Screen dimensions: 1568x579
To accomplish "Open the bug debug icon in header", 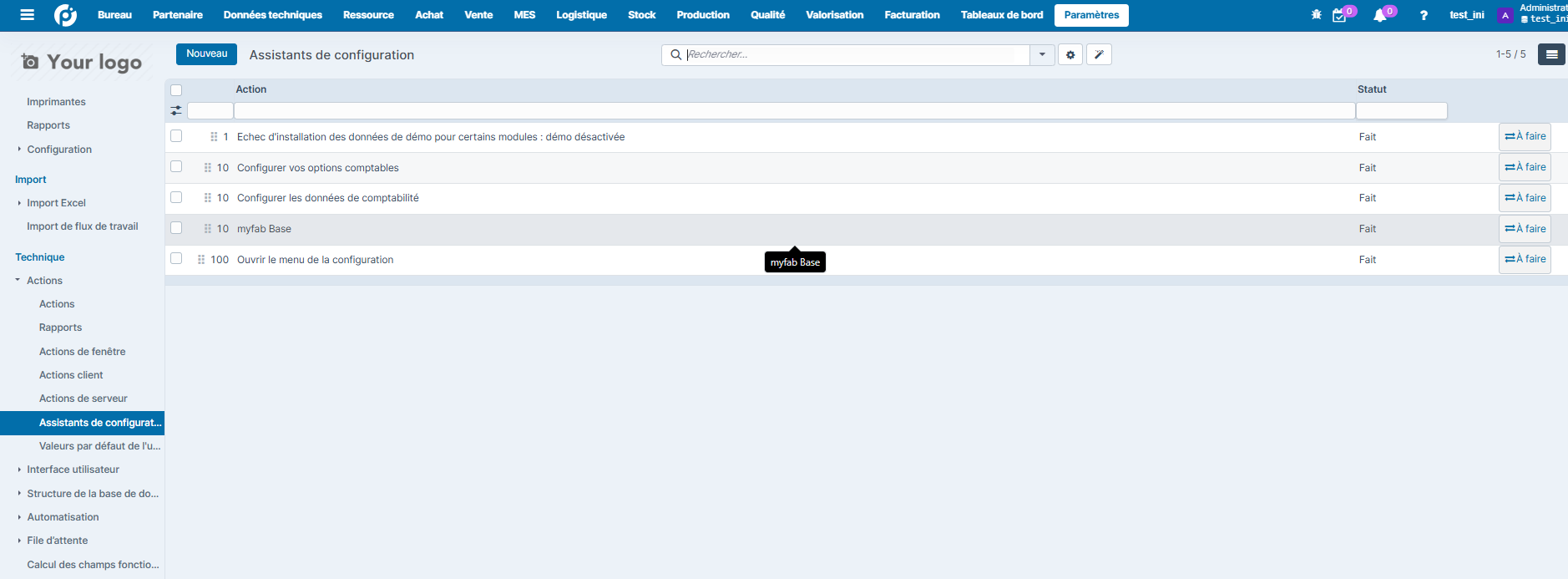I will coord(1317,15).
